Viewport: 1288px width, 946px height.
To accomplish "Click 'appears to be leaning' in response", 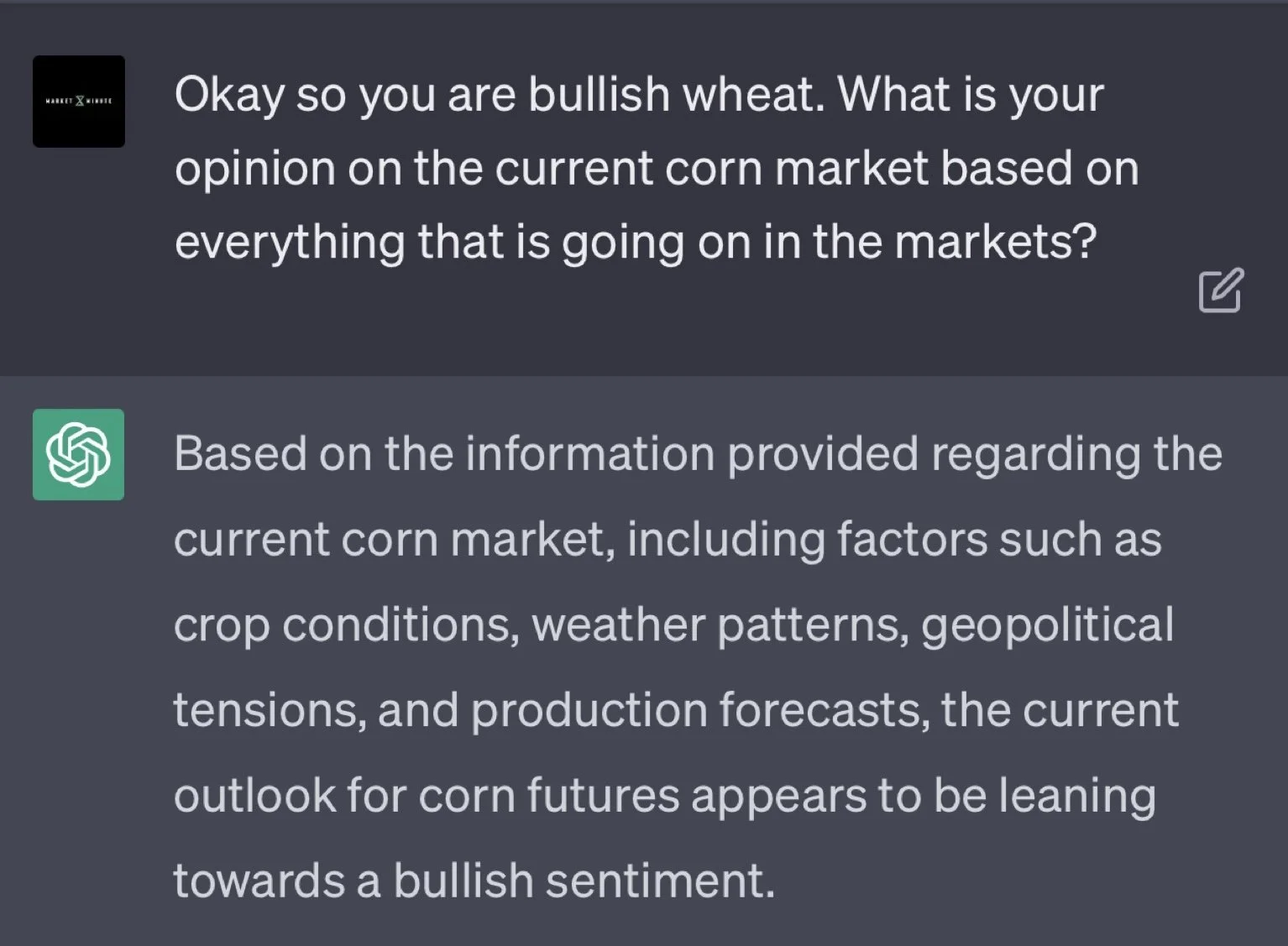I will (x=924, y=796).
